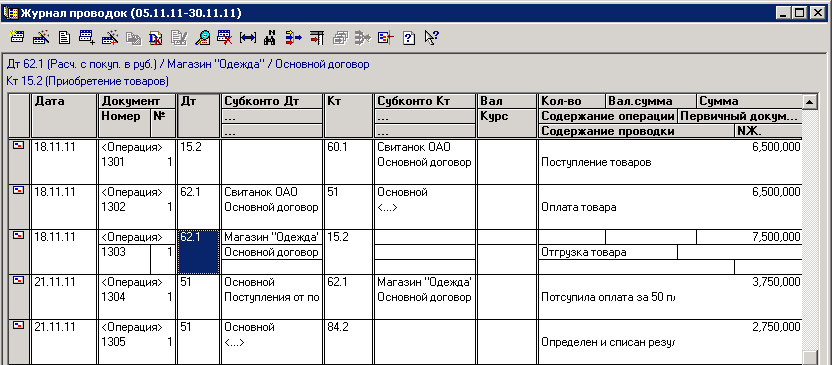The height and width of the screenshot is (365, 832).
Task: Click the Оплата товара description
Action: [579, 207]
